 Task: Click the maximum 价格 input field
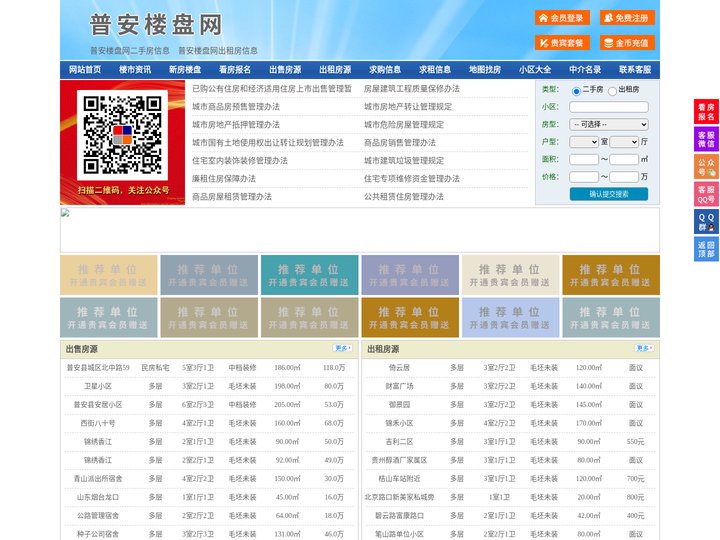pyautogui.click(x=624, y=177)
